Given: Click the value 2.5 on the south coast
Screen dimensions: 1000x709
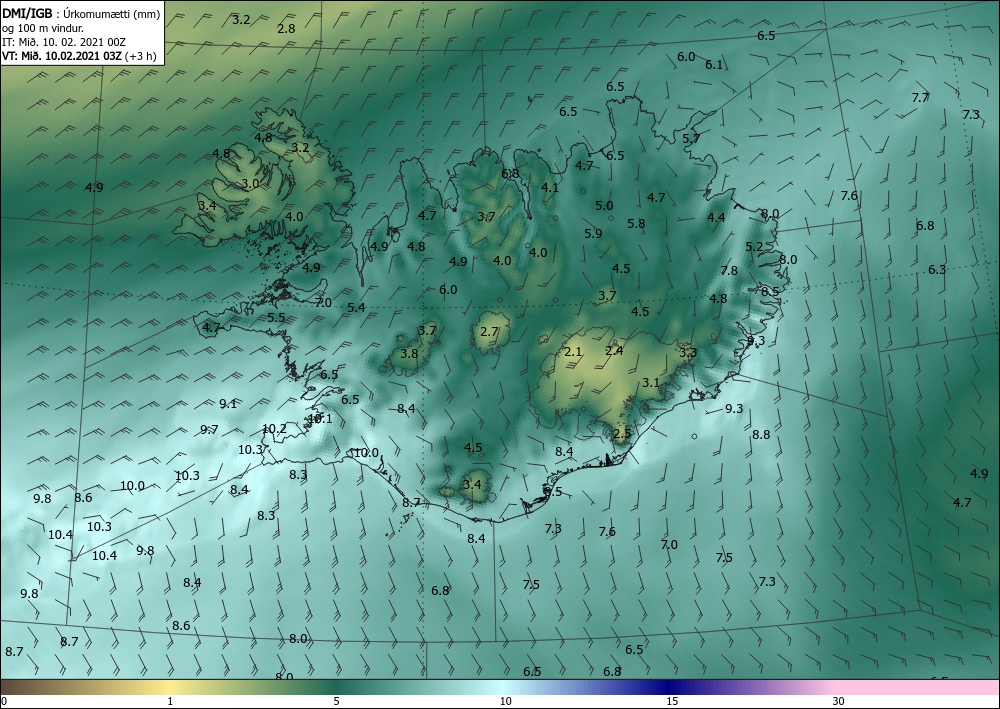Looking at the screenshot, I should [622, 434].
